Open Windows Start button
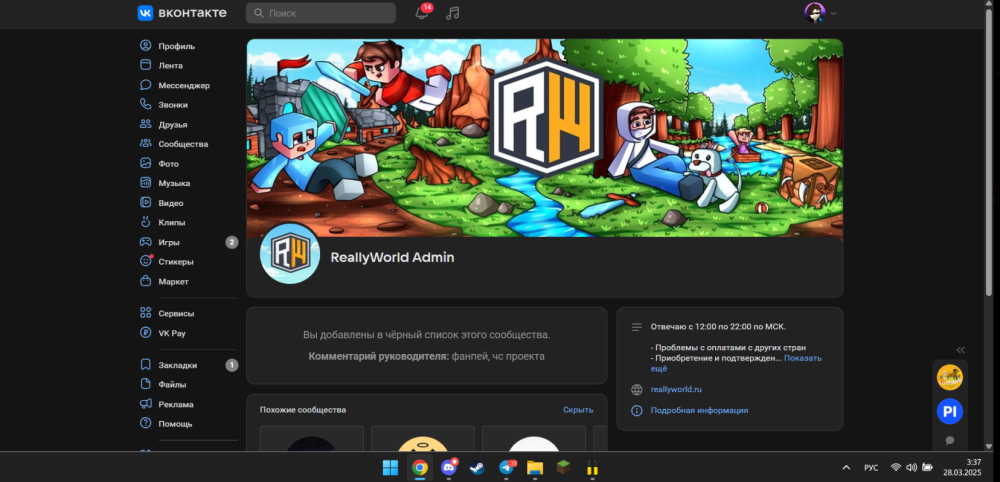This screenshot has width=1000, height=482. pos(390,467)
